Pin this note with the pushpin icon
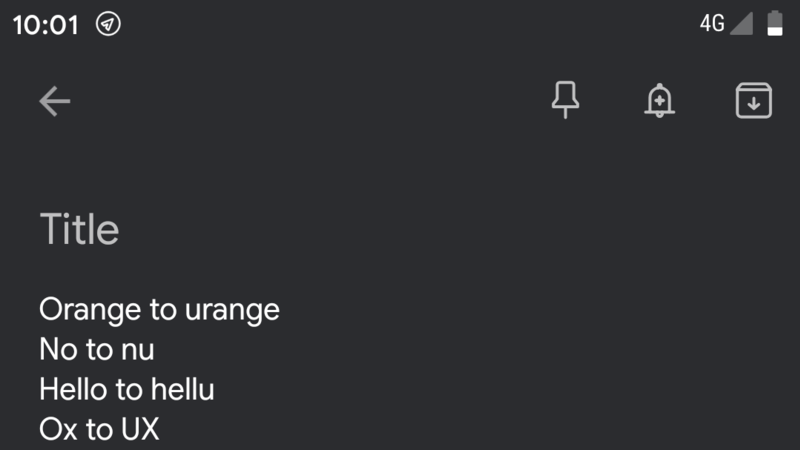The image size is (800, 450). (x=565, y=100)
